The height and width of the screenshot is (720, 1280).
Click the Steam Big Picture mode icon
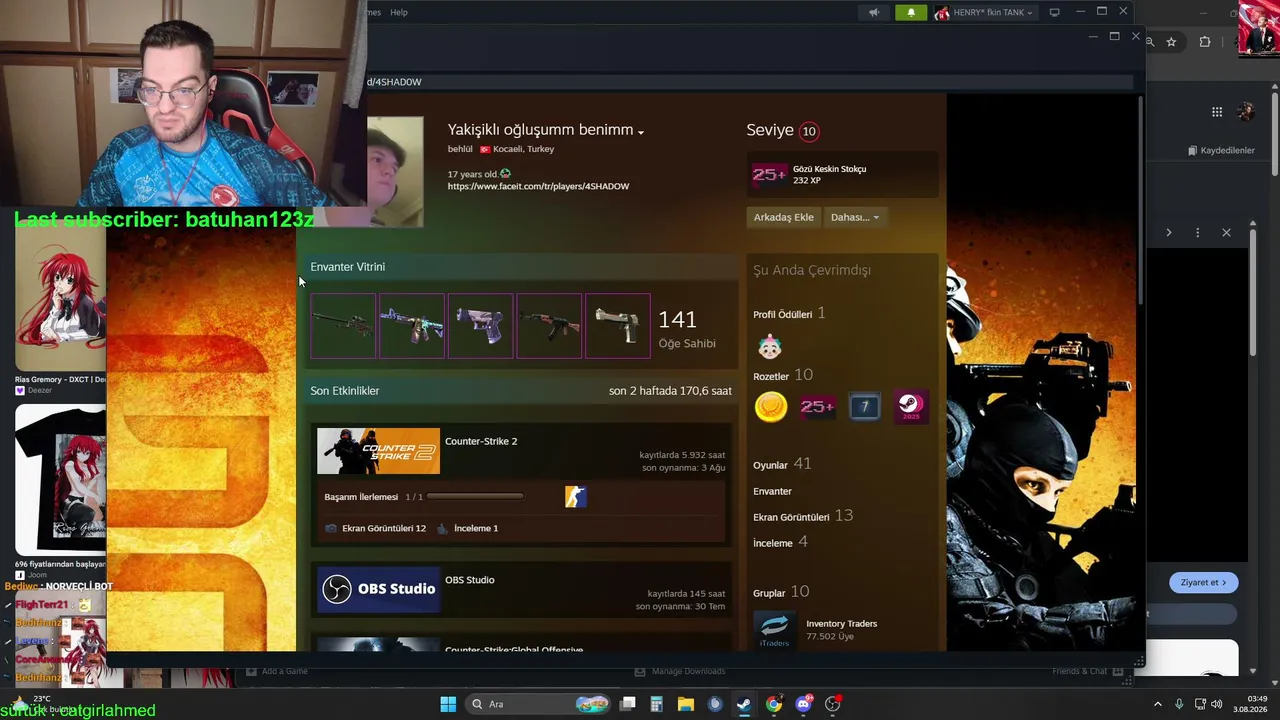click(x=1054, y=13)
